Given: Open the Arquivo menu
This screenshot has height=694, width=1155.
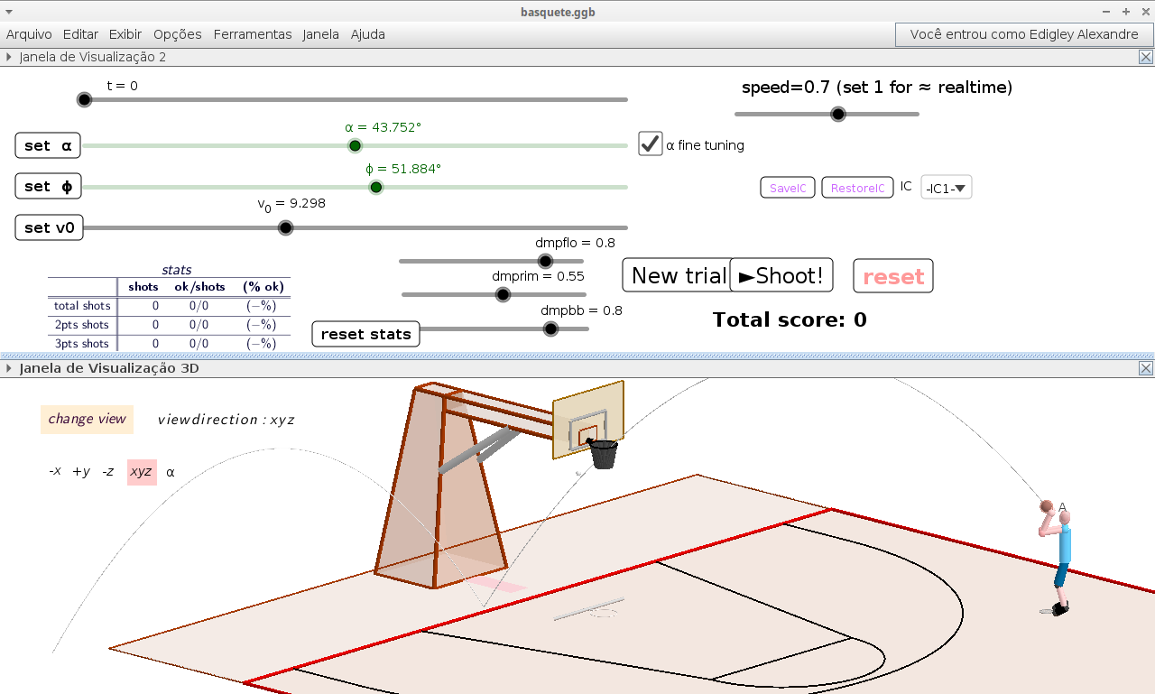Looking at the screenshot, I should [29, 34].
